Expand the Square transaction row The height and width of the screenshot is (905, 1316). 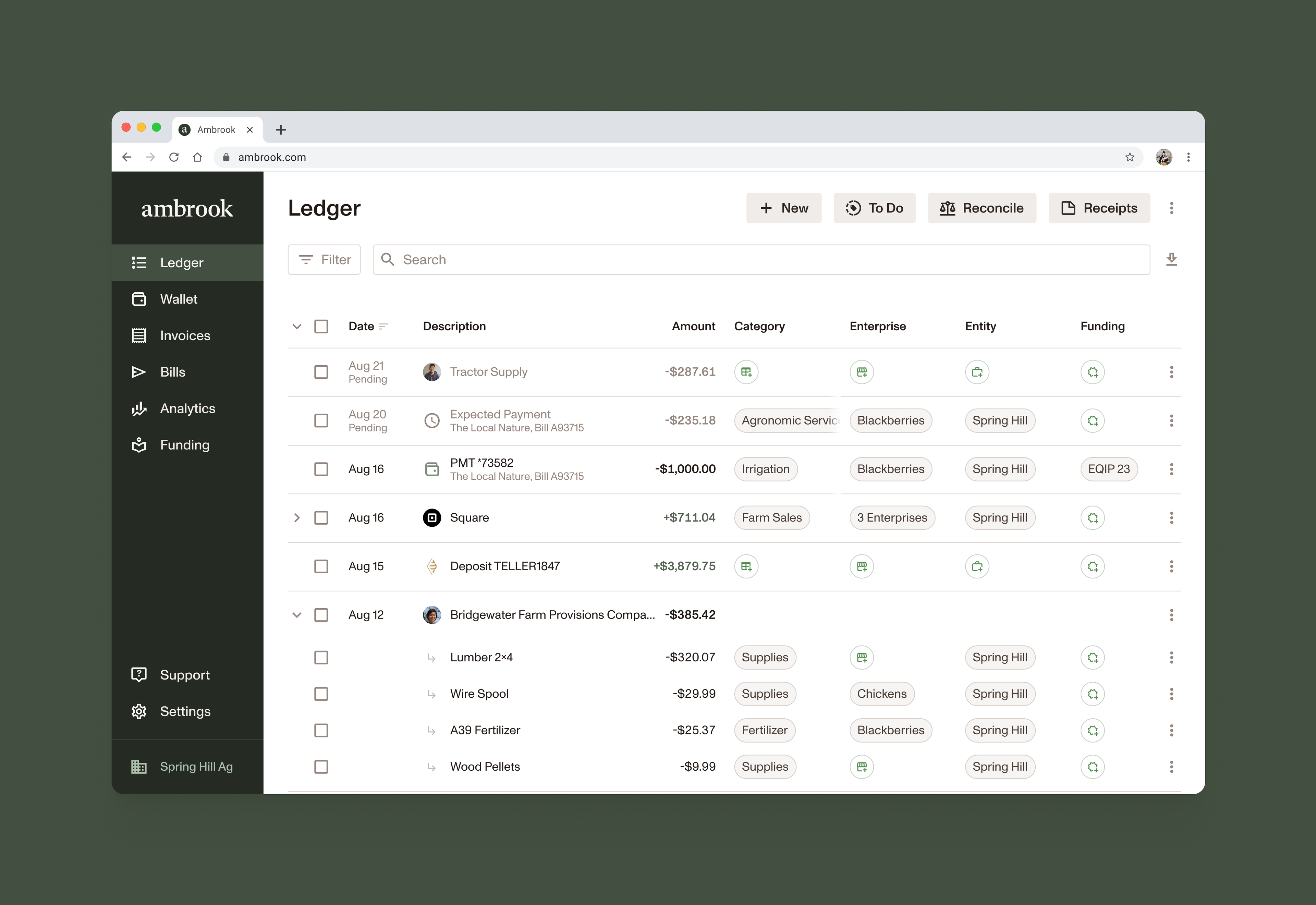pyautogui.click(x=296, y=518)
